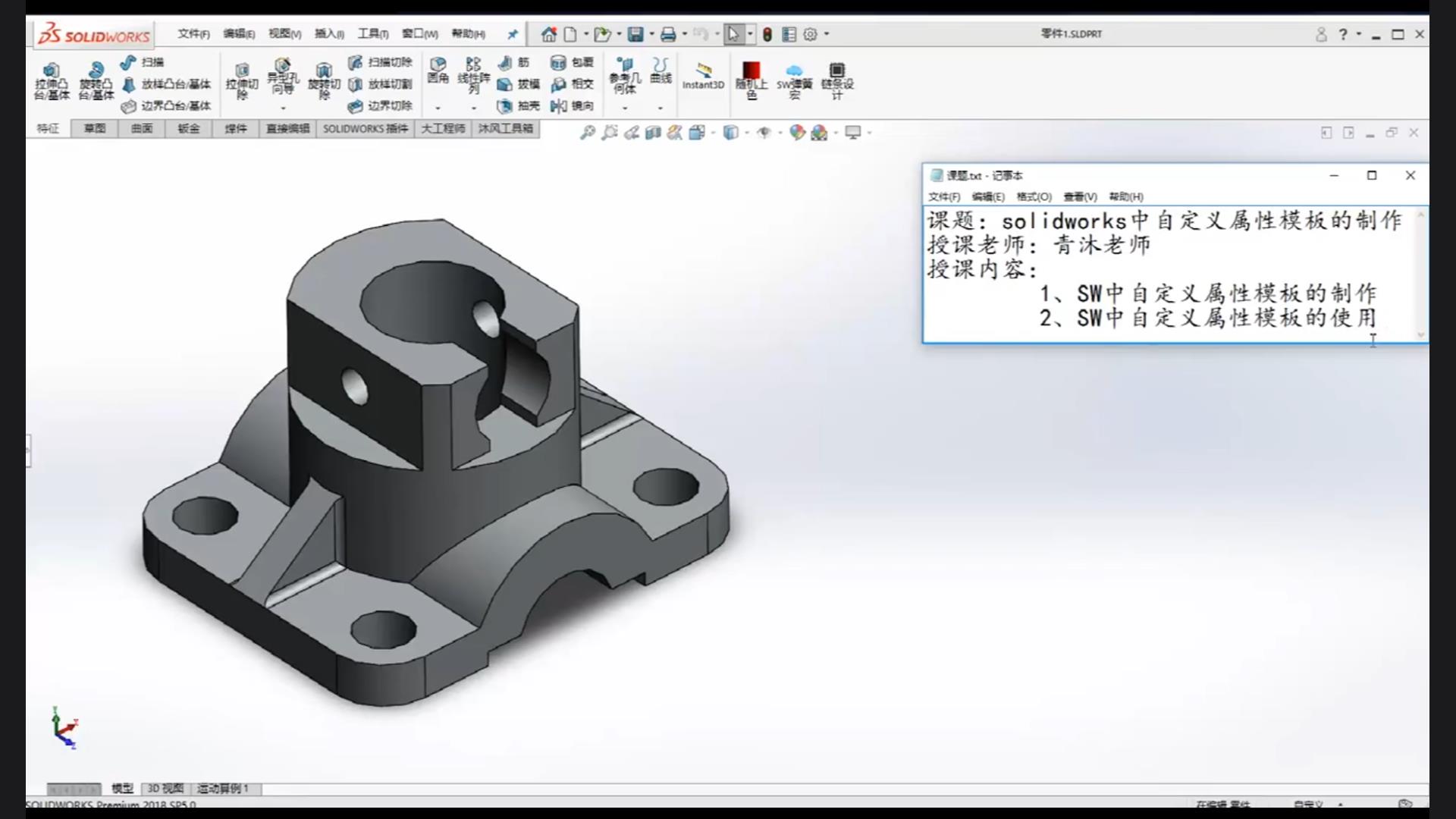The height and width of the screenshot is (819, 1456).
Task: Expand the Linear Pattern dropdown arrow
Action: (x=474, y=108)
